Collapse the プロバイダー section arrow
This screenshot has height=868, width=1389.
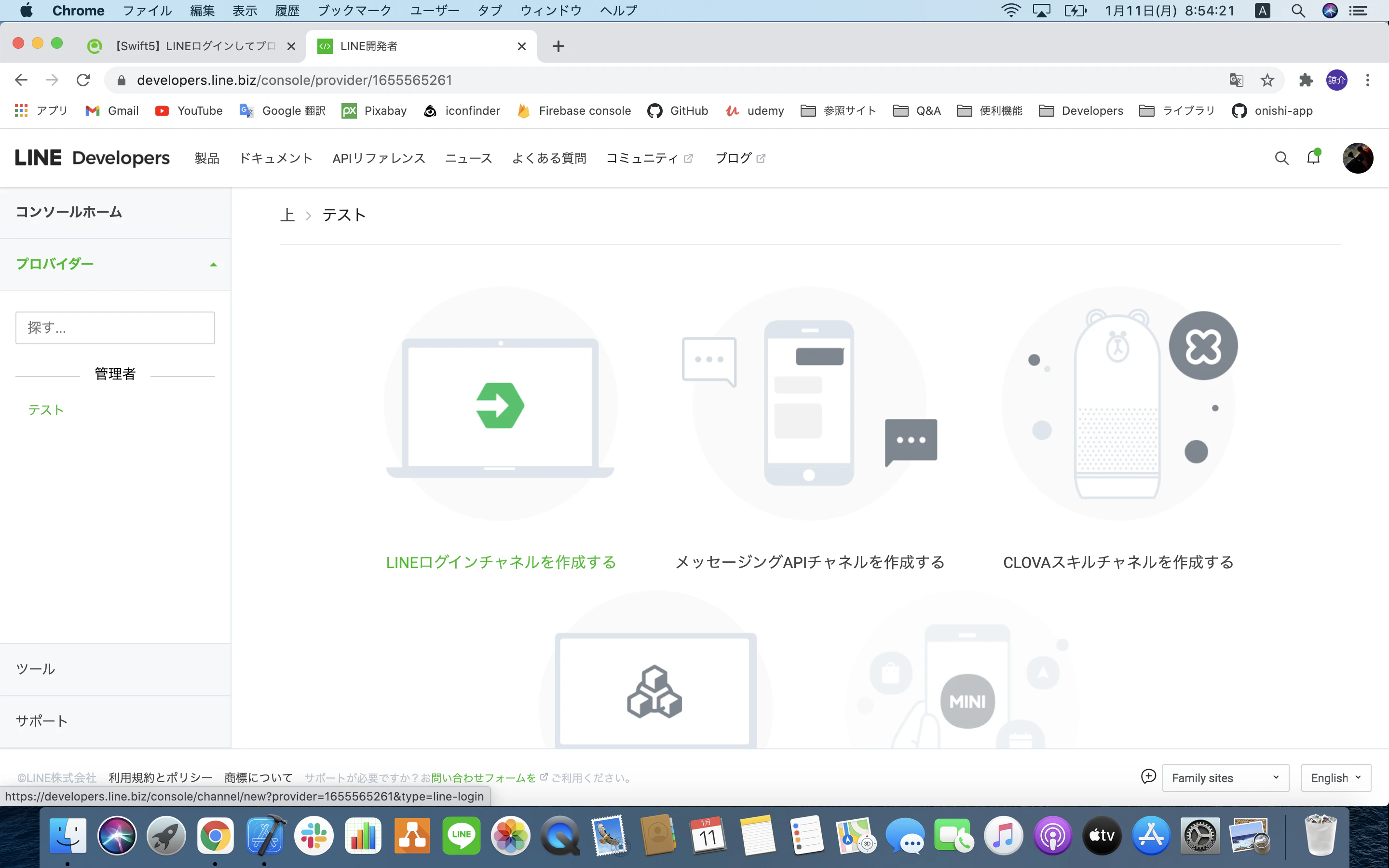(x=214, y=265)
